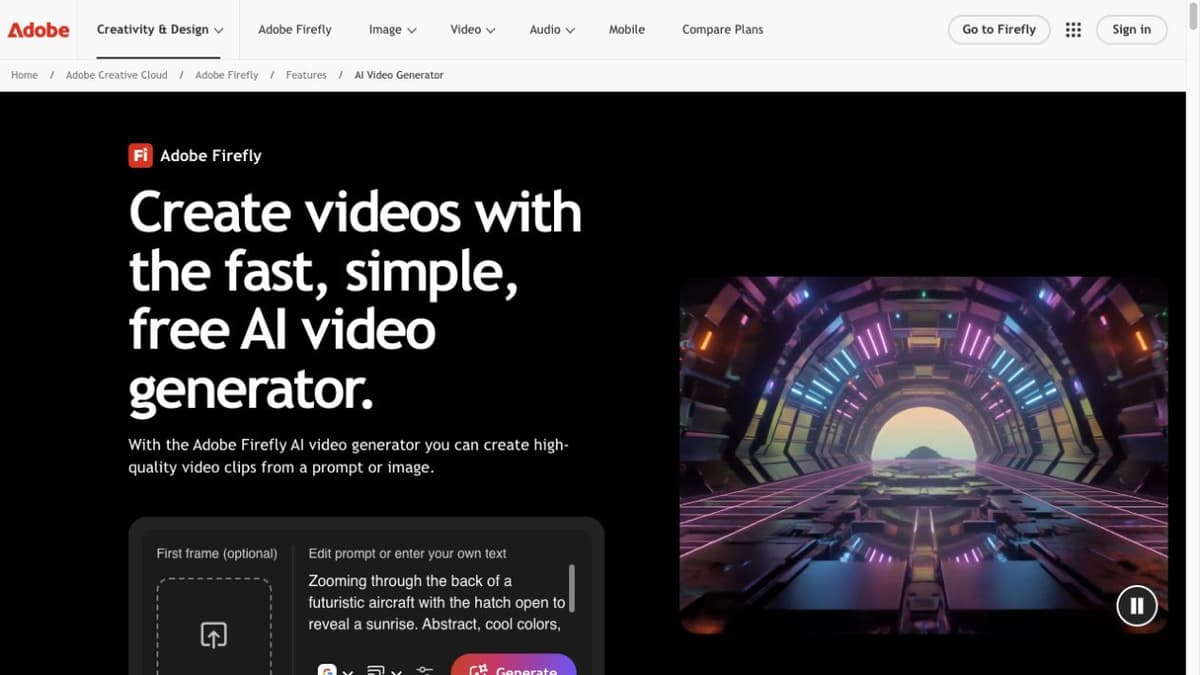Click 'Edit prompt or enter your own text' label

pos(407,553)
